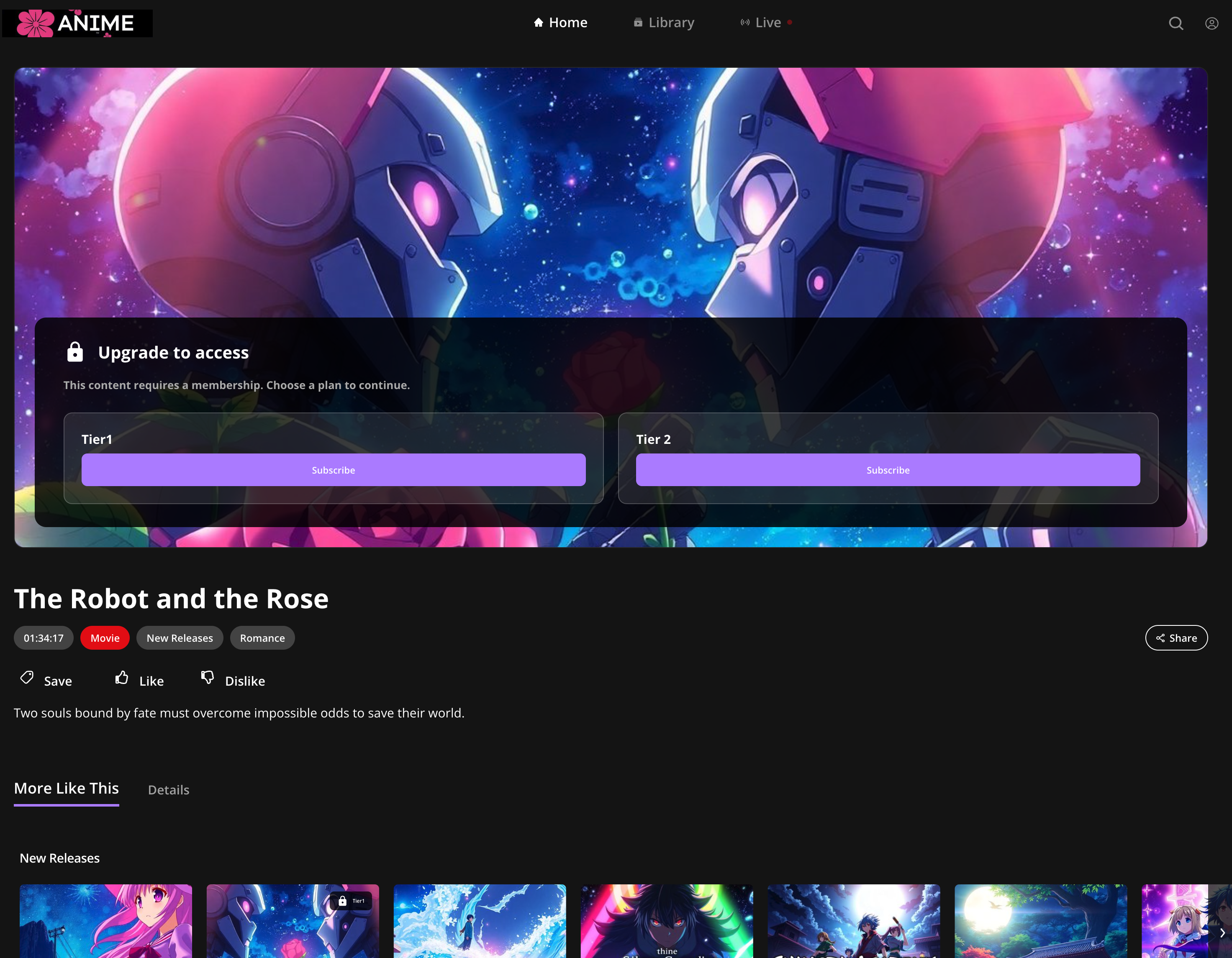Click the thumbs-down Dislike icon
Viewport: 1232px width, 958px height.
click(208, 678)
